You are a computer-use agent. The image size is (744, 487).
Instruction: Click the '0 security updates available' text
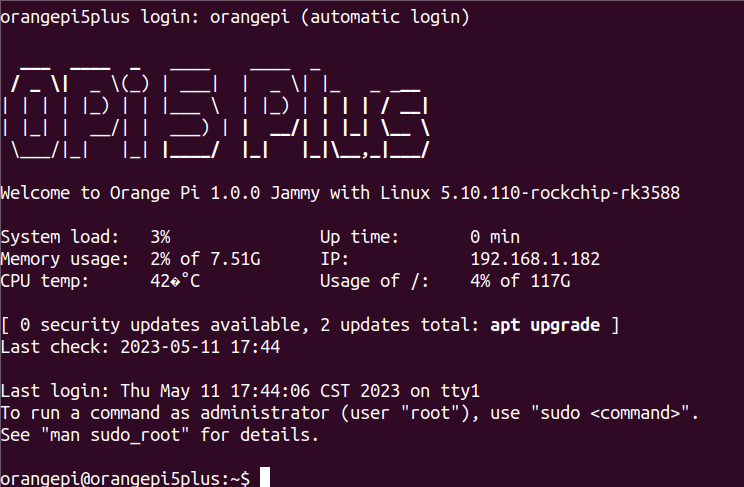pyautogui.click(x=160, y=325)
